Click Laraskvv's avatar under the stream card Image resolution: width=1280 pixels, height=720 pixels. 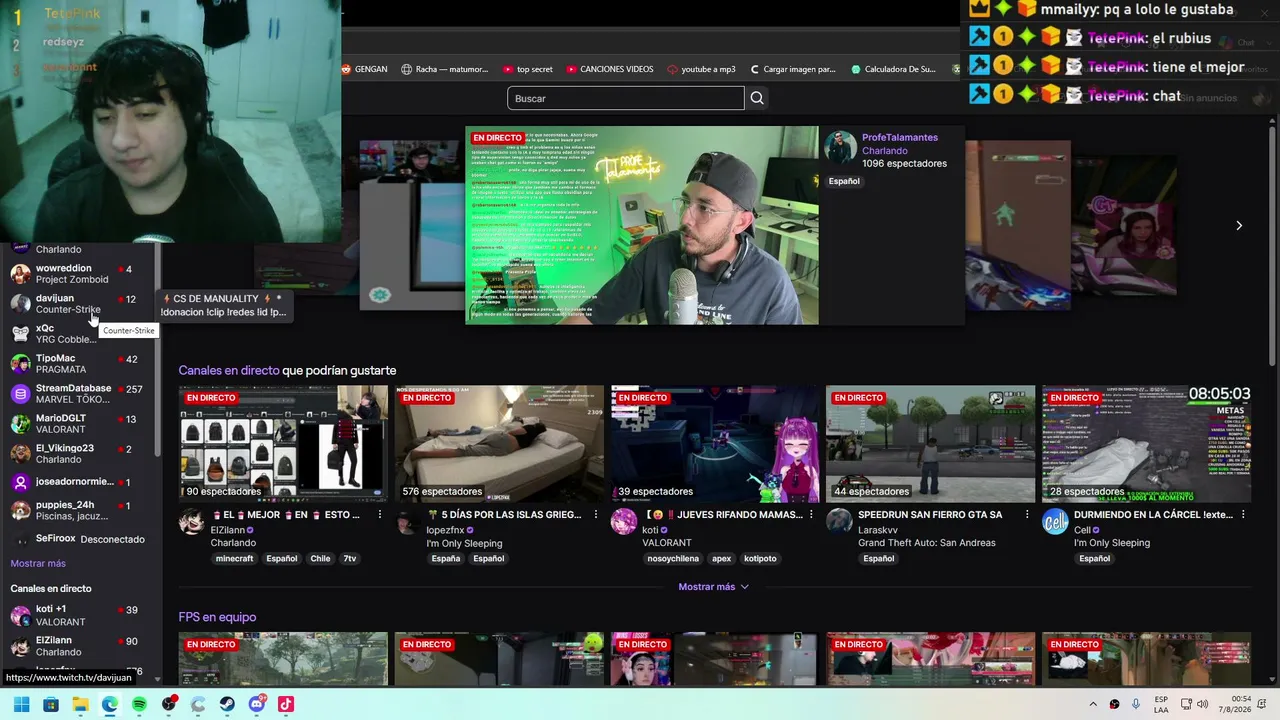click(840, 522)
